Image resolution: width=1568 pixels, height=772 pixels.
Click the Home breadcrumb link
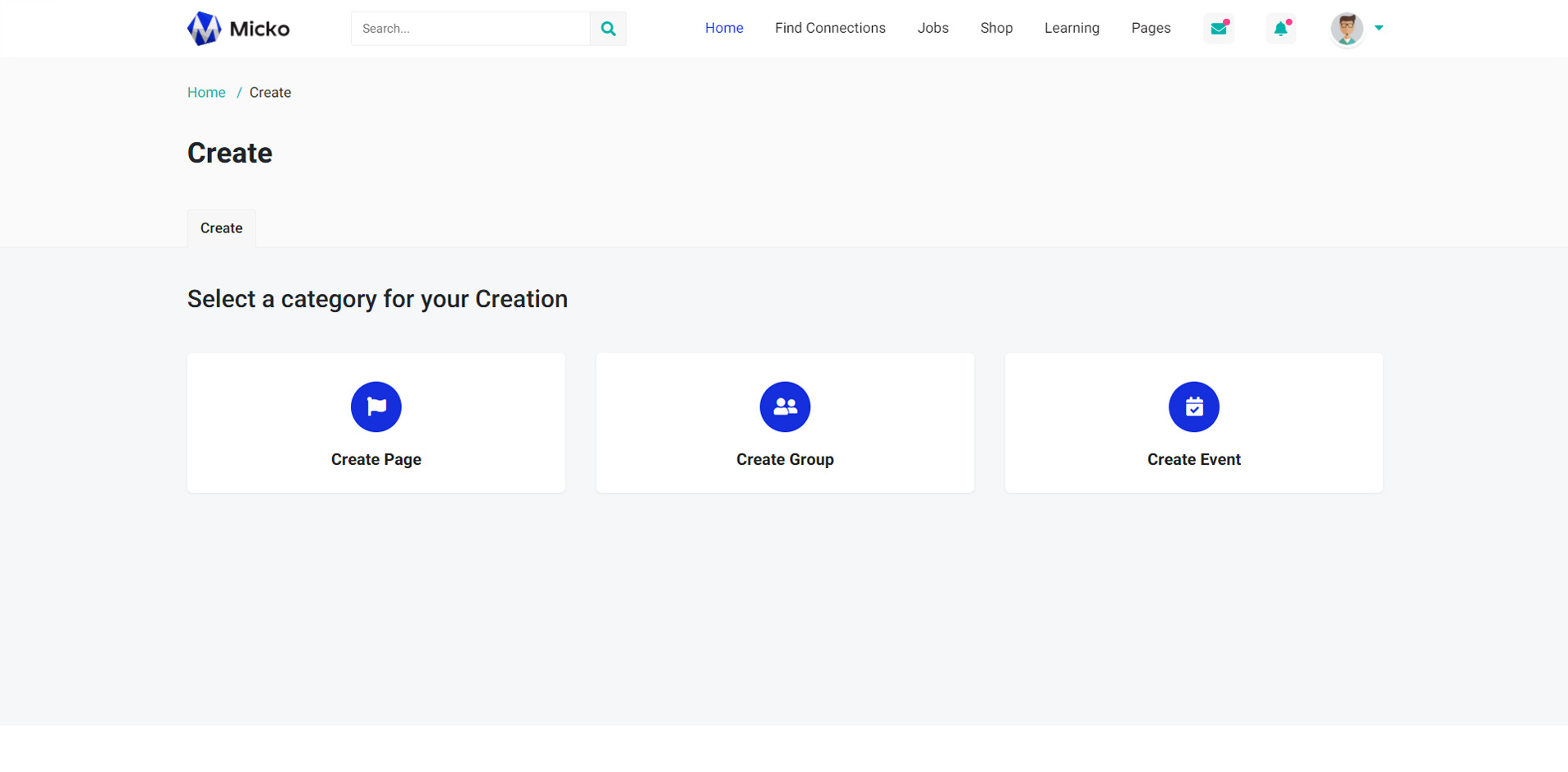206,93
